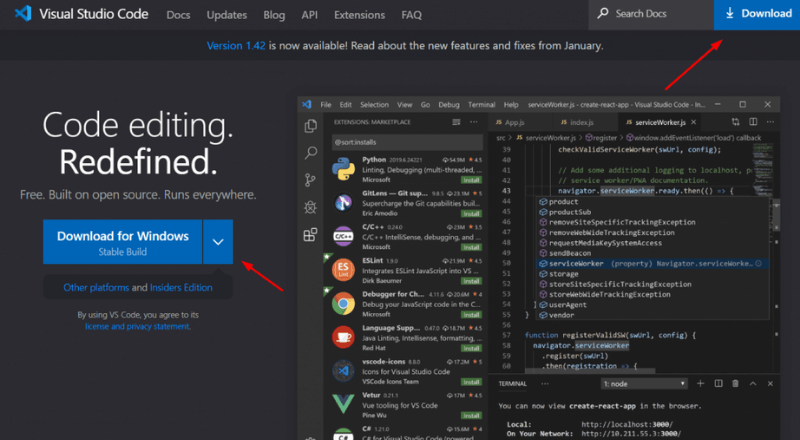Switch to the App.js tab

[513, 123]
